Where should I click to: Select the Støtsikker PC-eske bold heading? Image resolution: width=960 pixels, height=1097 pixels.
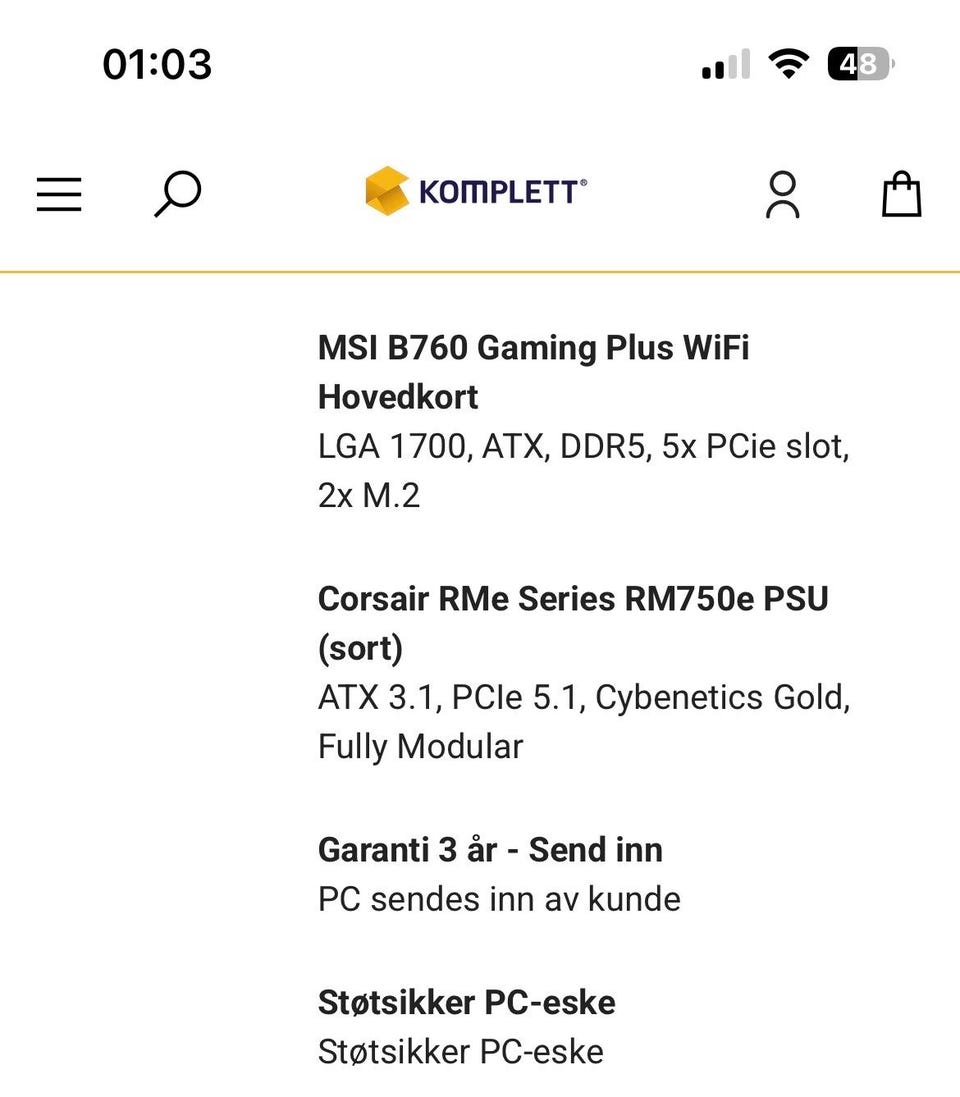pyautogui.click(x=467, y=1003)
